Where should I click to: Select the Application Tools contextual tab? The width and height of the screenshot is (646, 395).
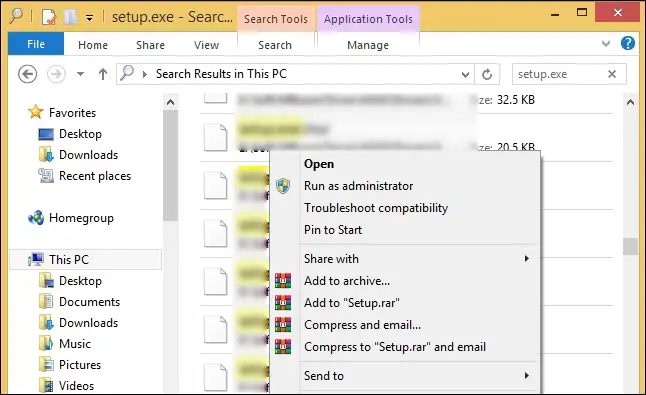coord(368,19)
